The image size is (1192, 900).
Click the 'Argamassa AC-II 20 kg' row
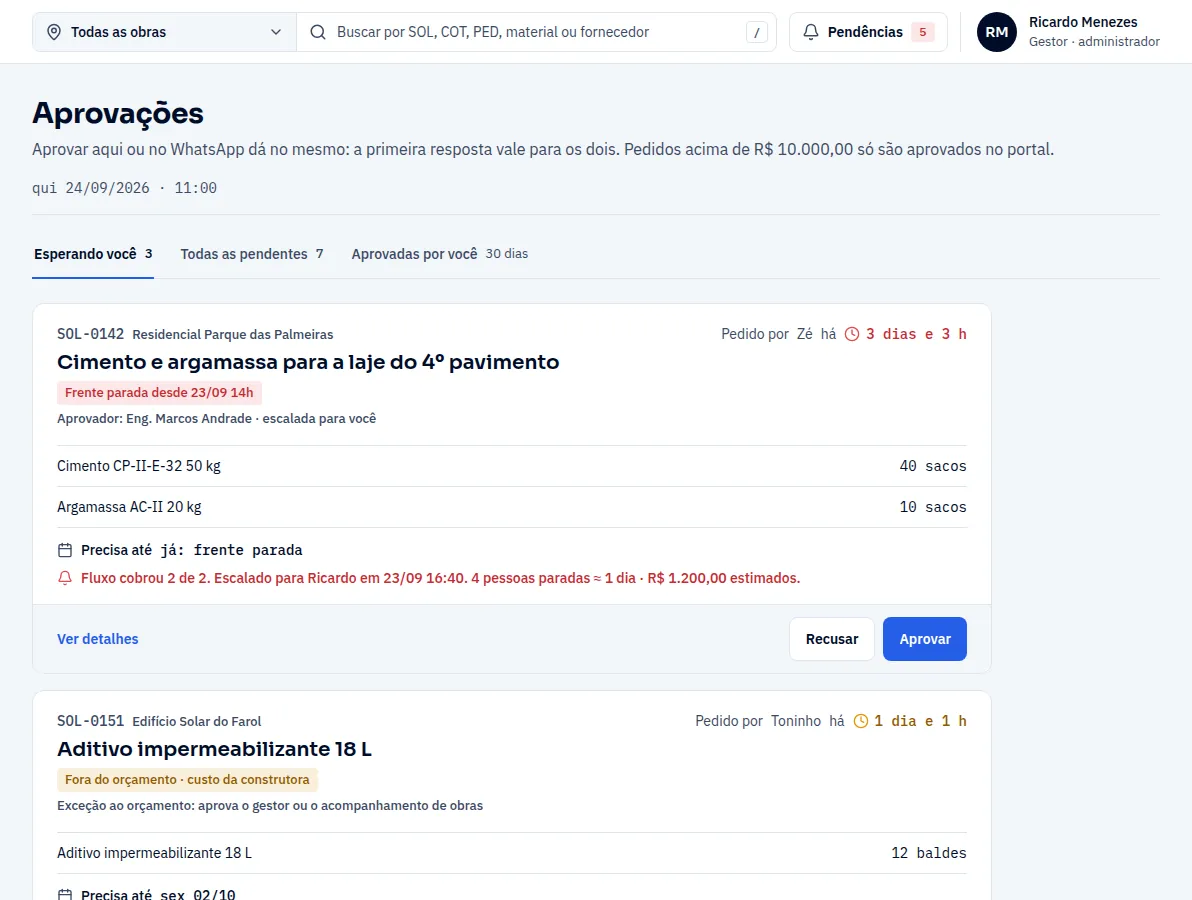tap(512, 507)
